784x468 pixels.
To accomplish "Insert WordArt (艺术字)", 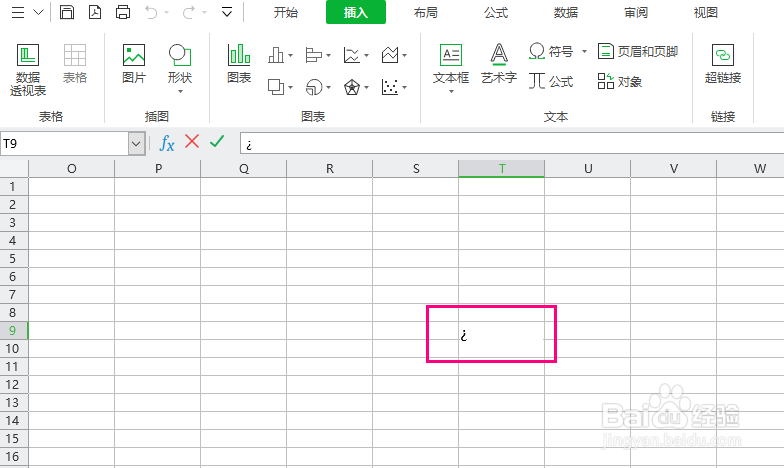I will [x=499, y=64].
